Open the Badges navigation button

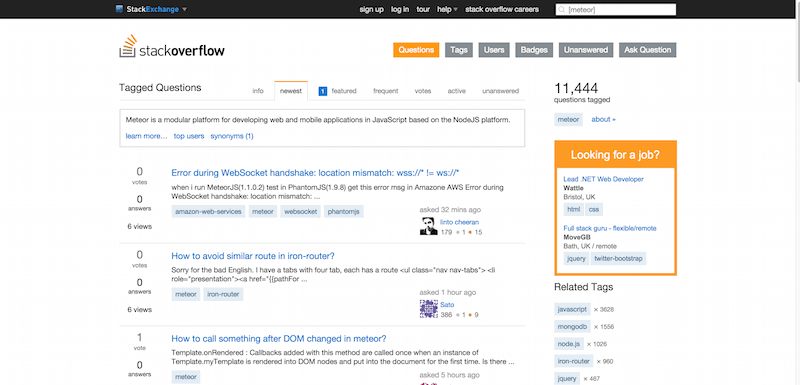[x=534, y=50]
